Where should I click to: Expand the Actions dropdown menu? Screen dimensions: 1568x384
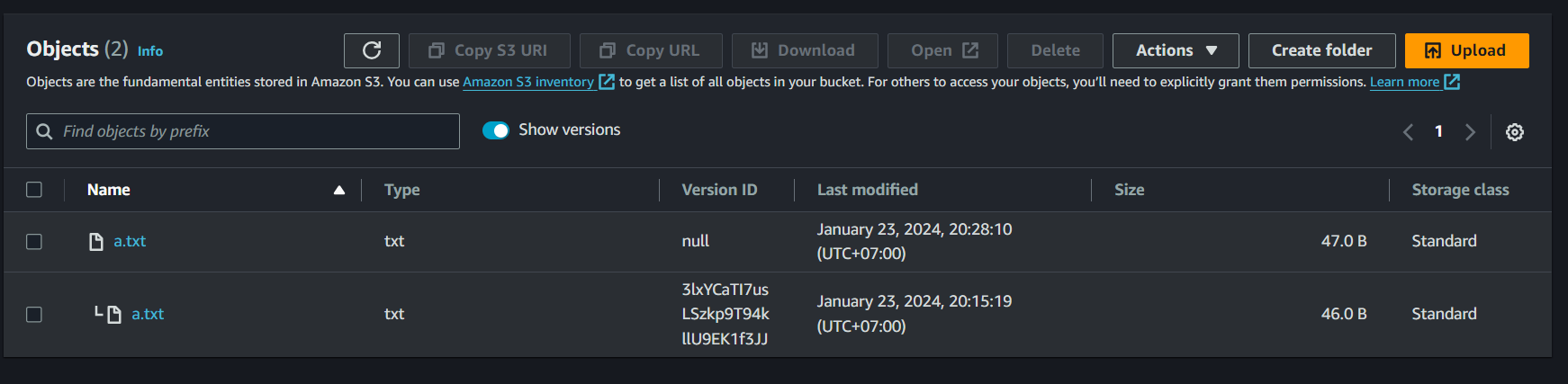[x=1176, y=50]
